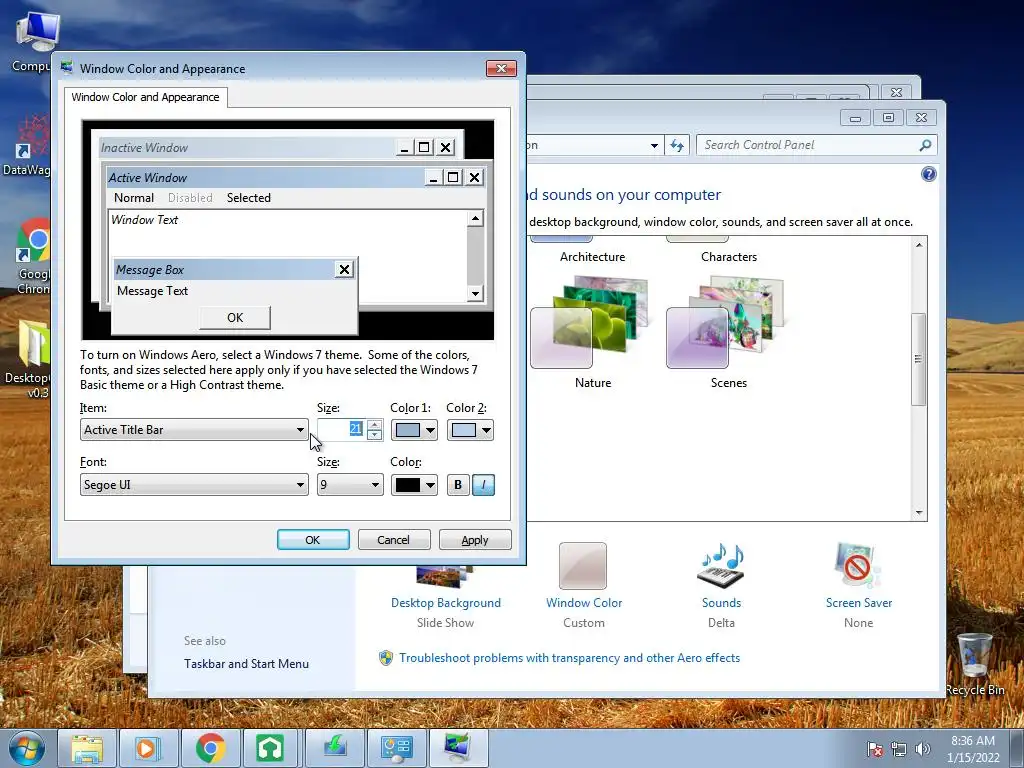The width and height of the screenshot is (1024, 768).
Task: Click the taskbar clock showing 8:36 AM
Action: (x=973, y=749)
